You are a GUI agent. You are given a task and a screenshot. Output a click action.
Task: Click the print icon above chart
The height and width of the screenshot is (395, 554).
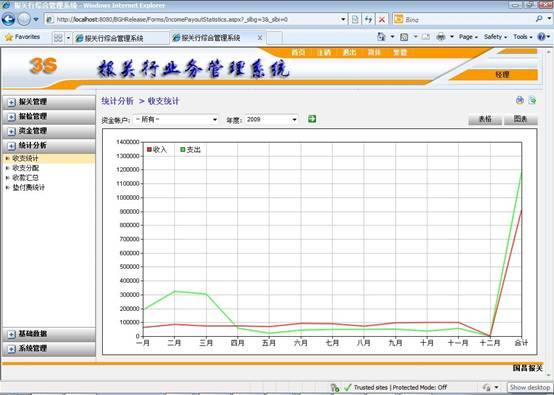click(x=519, y=100)
